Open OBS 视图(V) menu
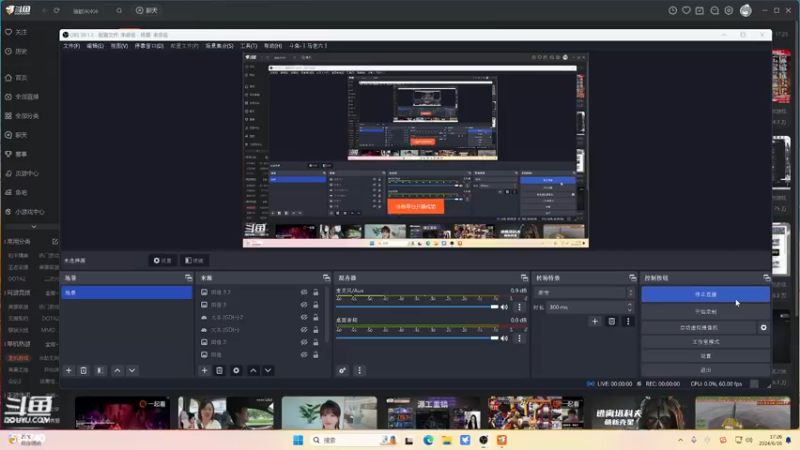 [x=119, y=46]
